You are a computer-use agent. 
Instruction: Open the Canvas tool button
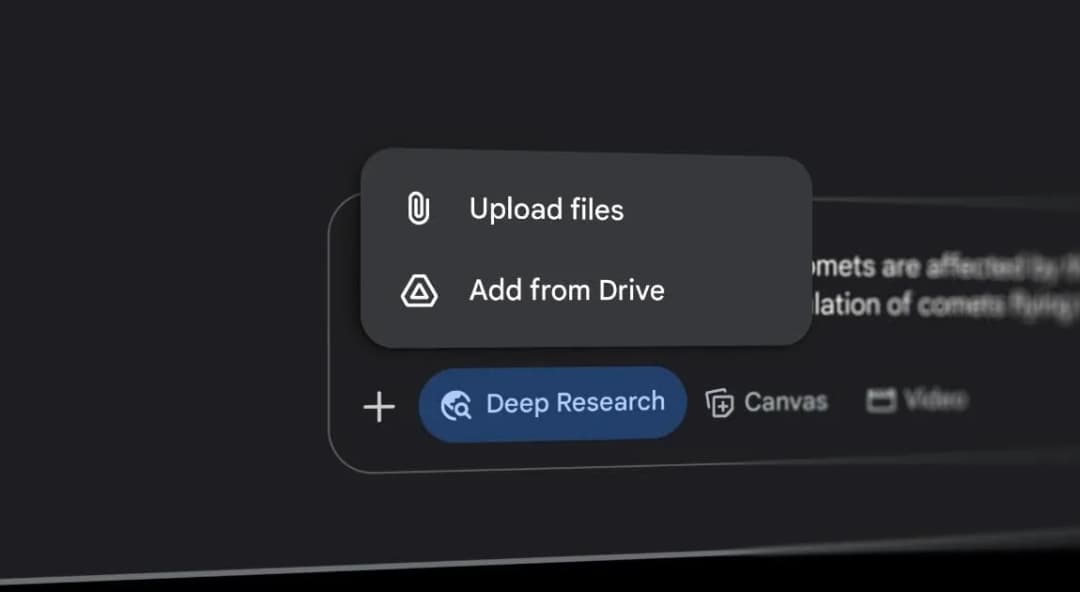766,402
